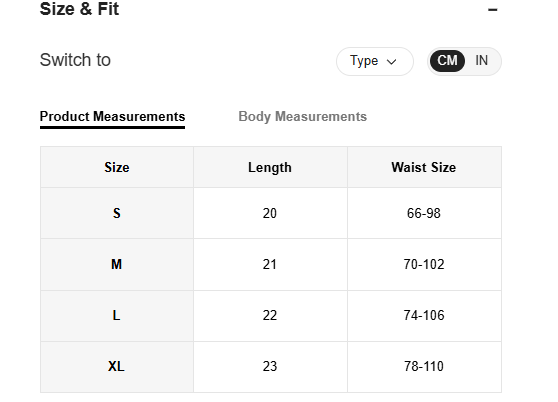Collapse the Size & Fit section
The height and width of the screenshot is (402, 558).
tap(493, 10)
